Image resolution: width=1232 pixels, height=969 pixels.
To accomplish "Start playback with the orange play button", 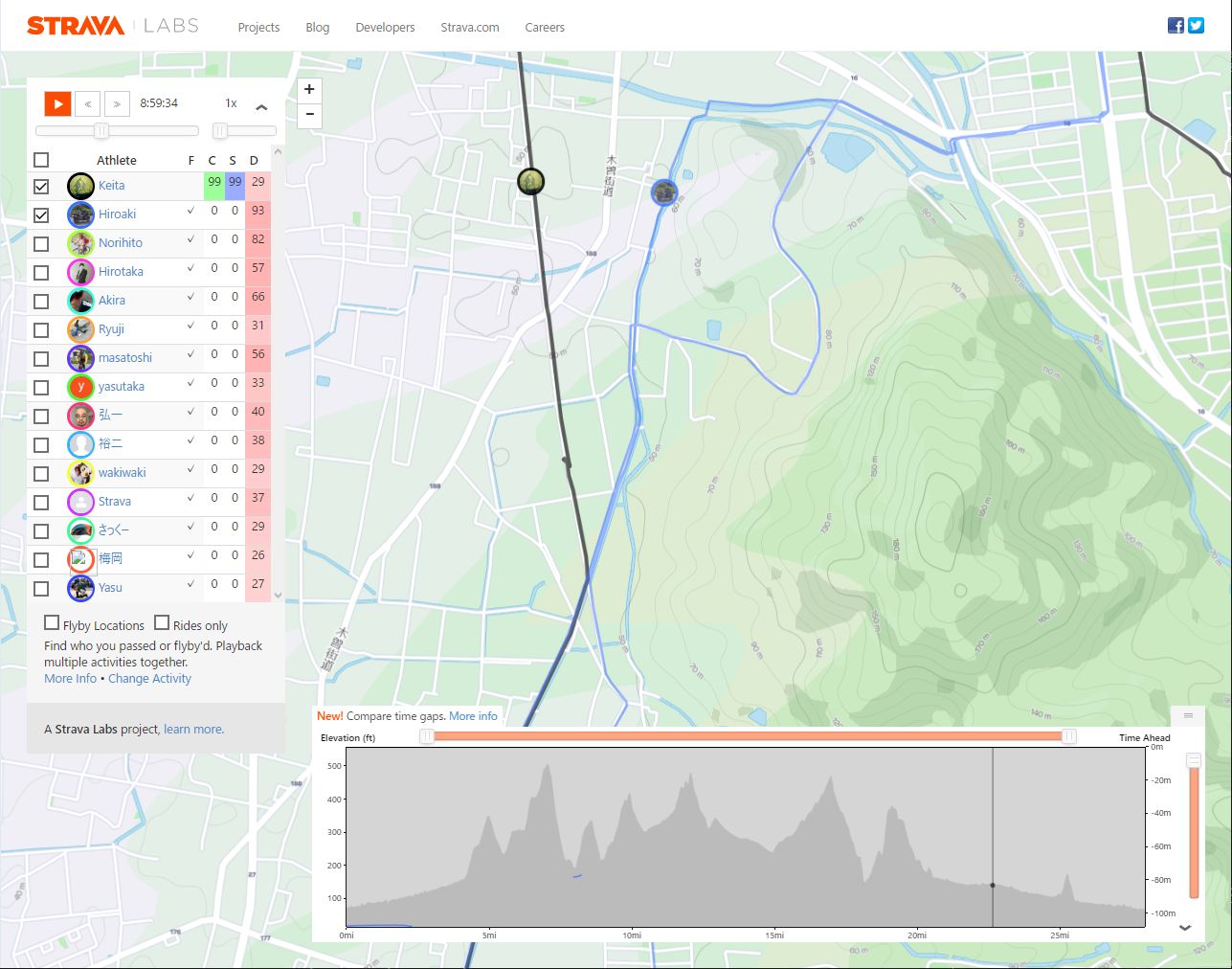I will [57, 103].
